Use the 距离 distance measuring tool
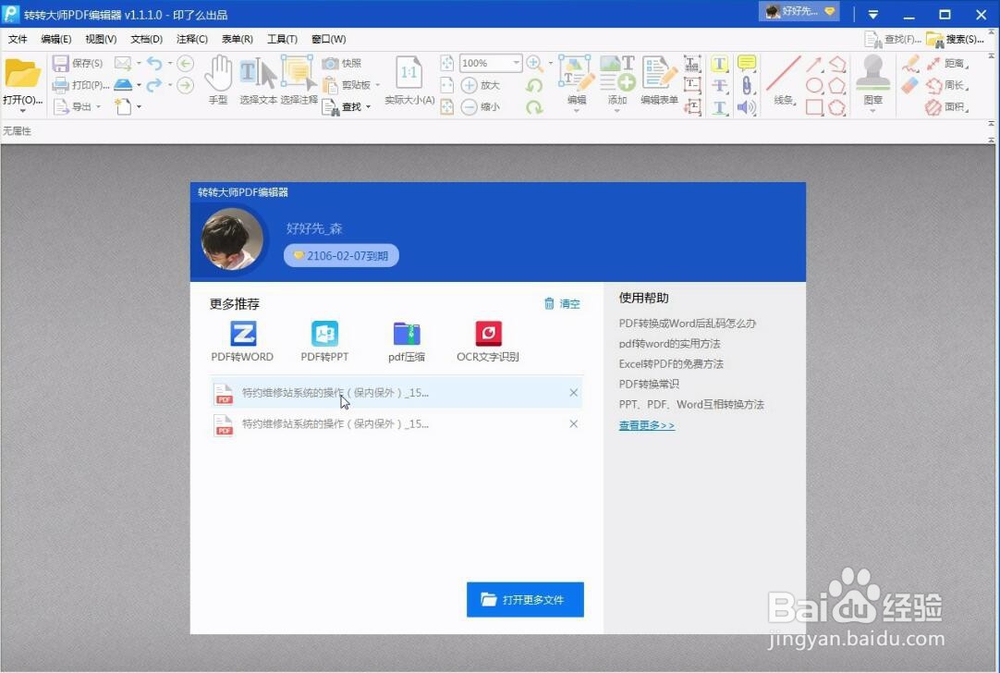 pyautogui.click(x=948, y=63)
